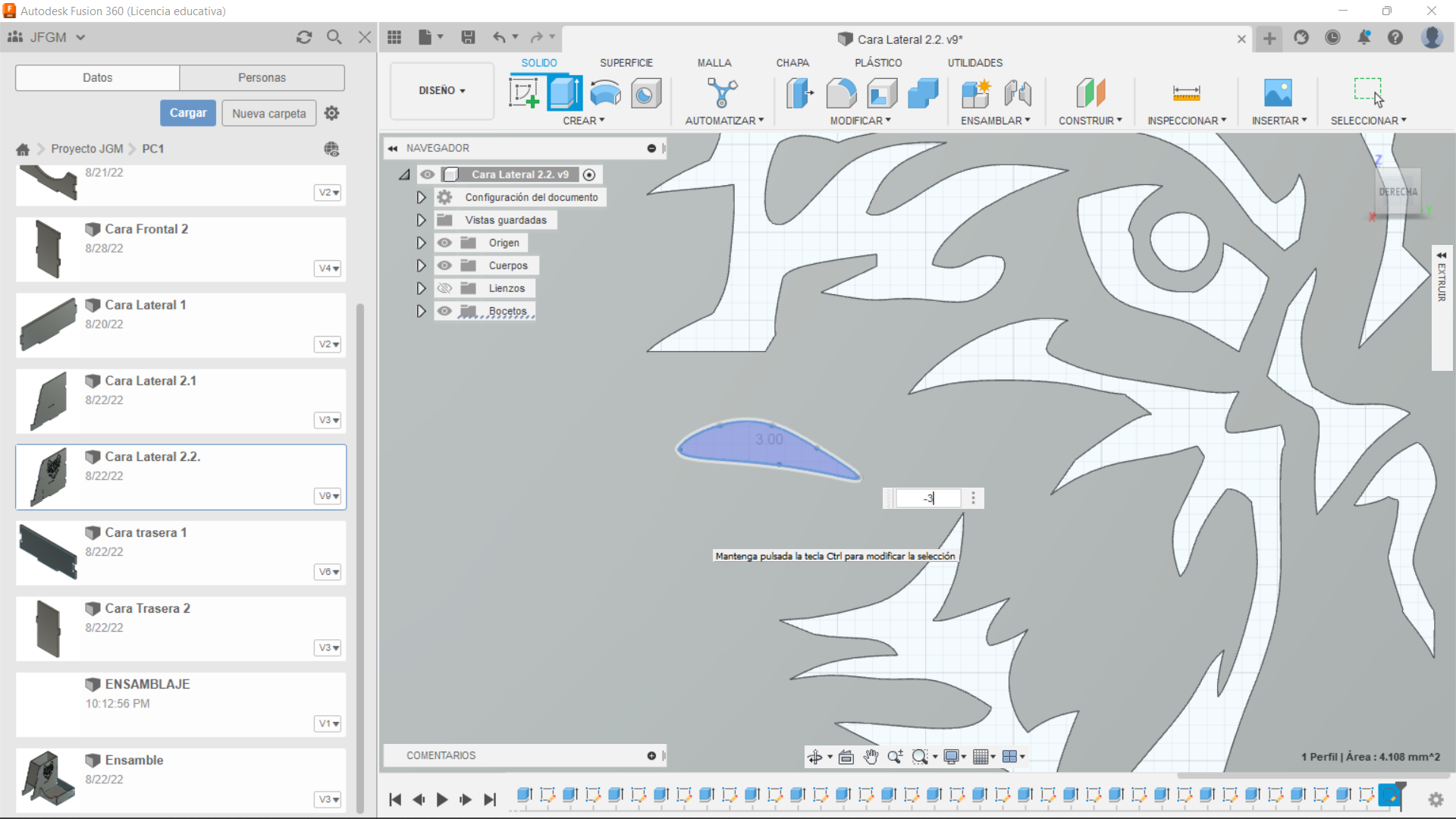Hide the Bocetos folder with eye icon
Screen dimensions: 1456x819
(444, 311)
